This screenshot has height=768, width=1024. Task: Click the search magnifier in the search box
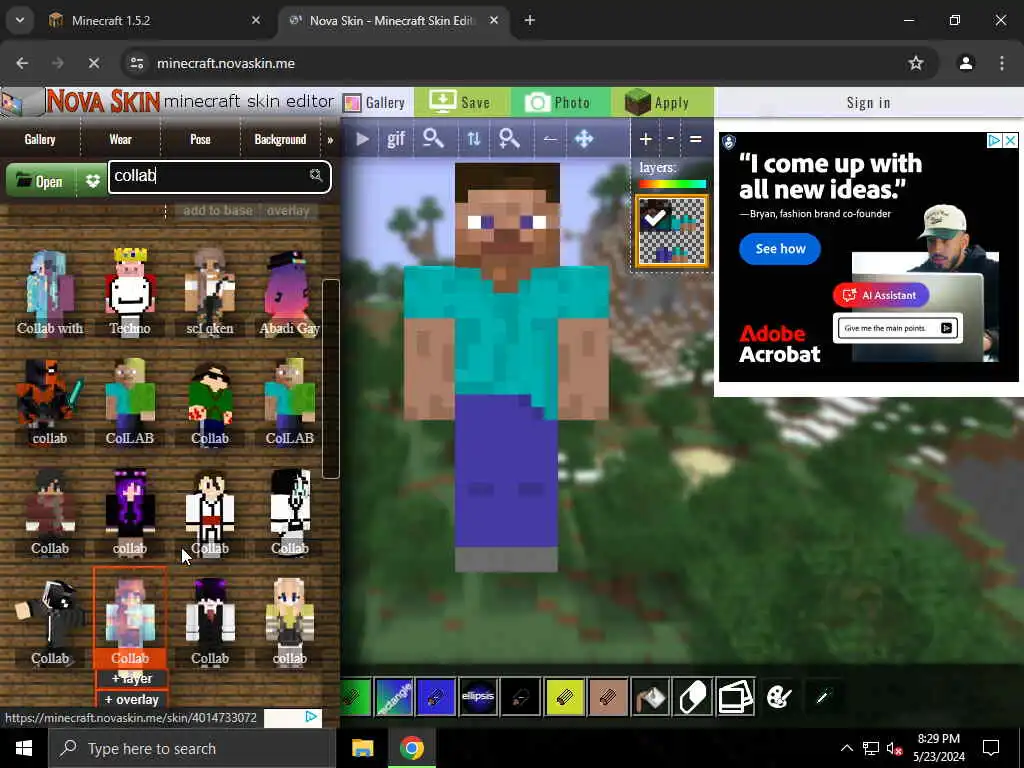315,175
